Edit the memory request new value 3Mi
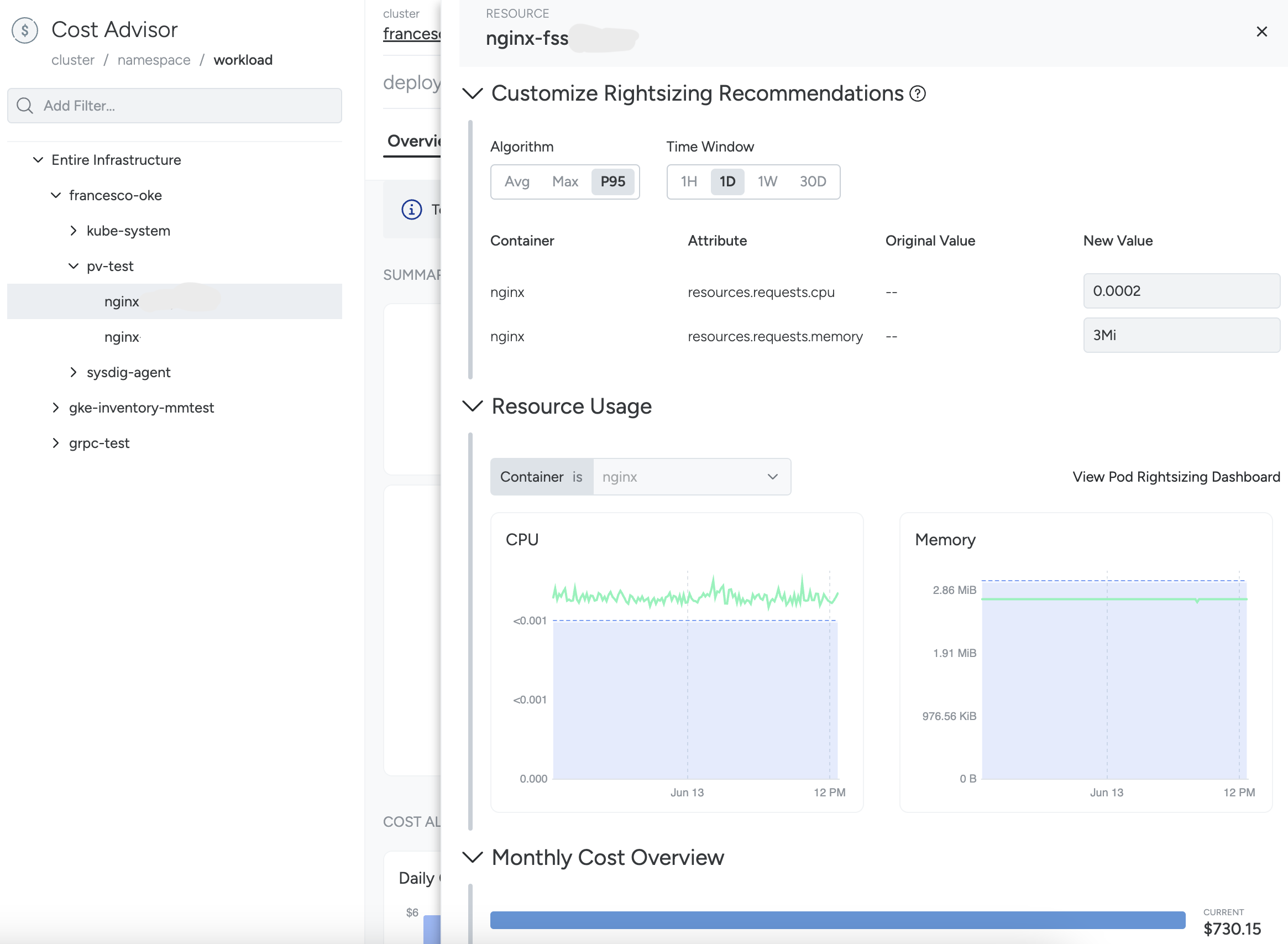Viewport: 1288px width, 944px height. coord(1181,336)
